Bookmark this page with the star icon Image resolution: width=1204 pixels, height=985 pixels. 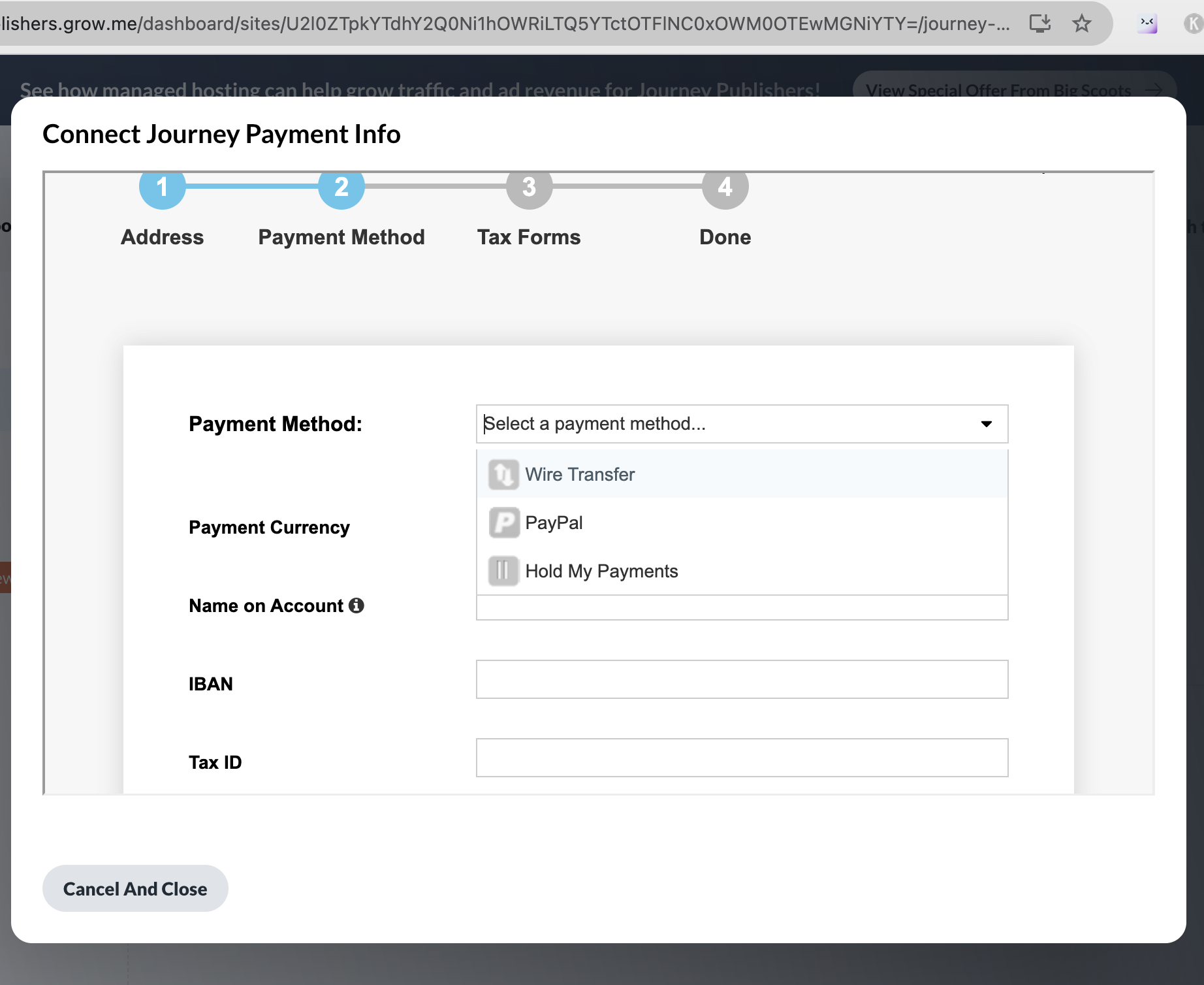click(x=1081, y=24)
